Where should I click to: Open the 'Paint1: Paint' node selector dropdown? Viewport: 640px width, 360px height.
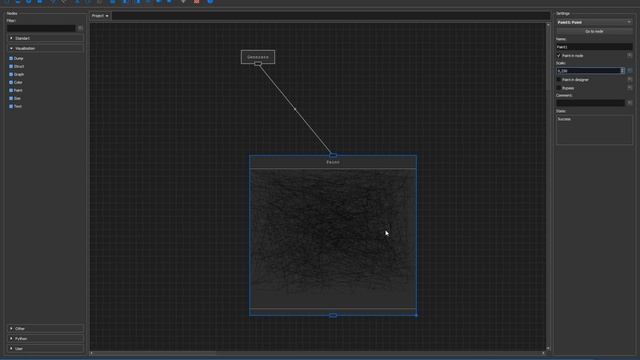tap(594, 22)
